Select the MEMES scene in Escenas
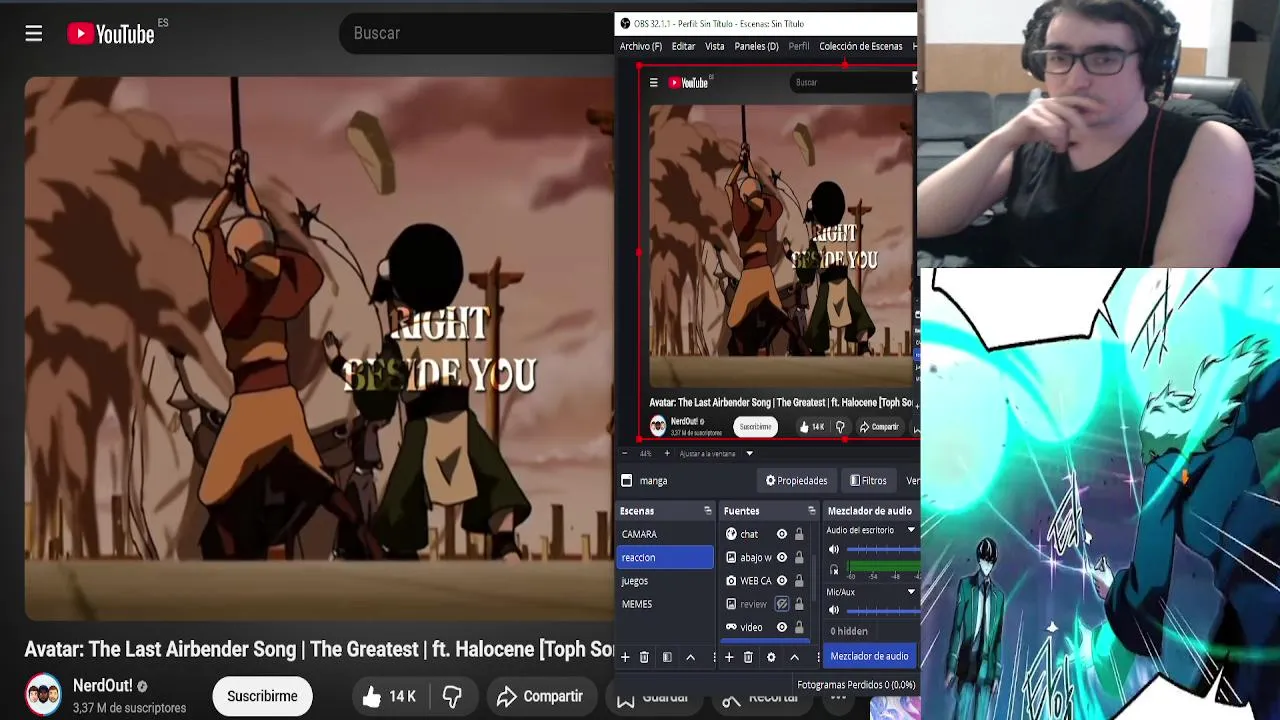This screenshot has height=720, width=1280. click(666, 604)
